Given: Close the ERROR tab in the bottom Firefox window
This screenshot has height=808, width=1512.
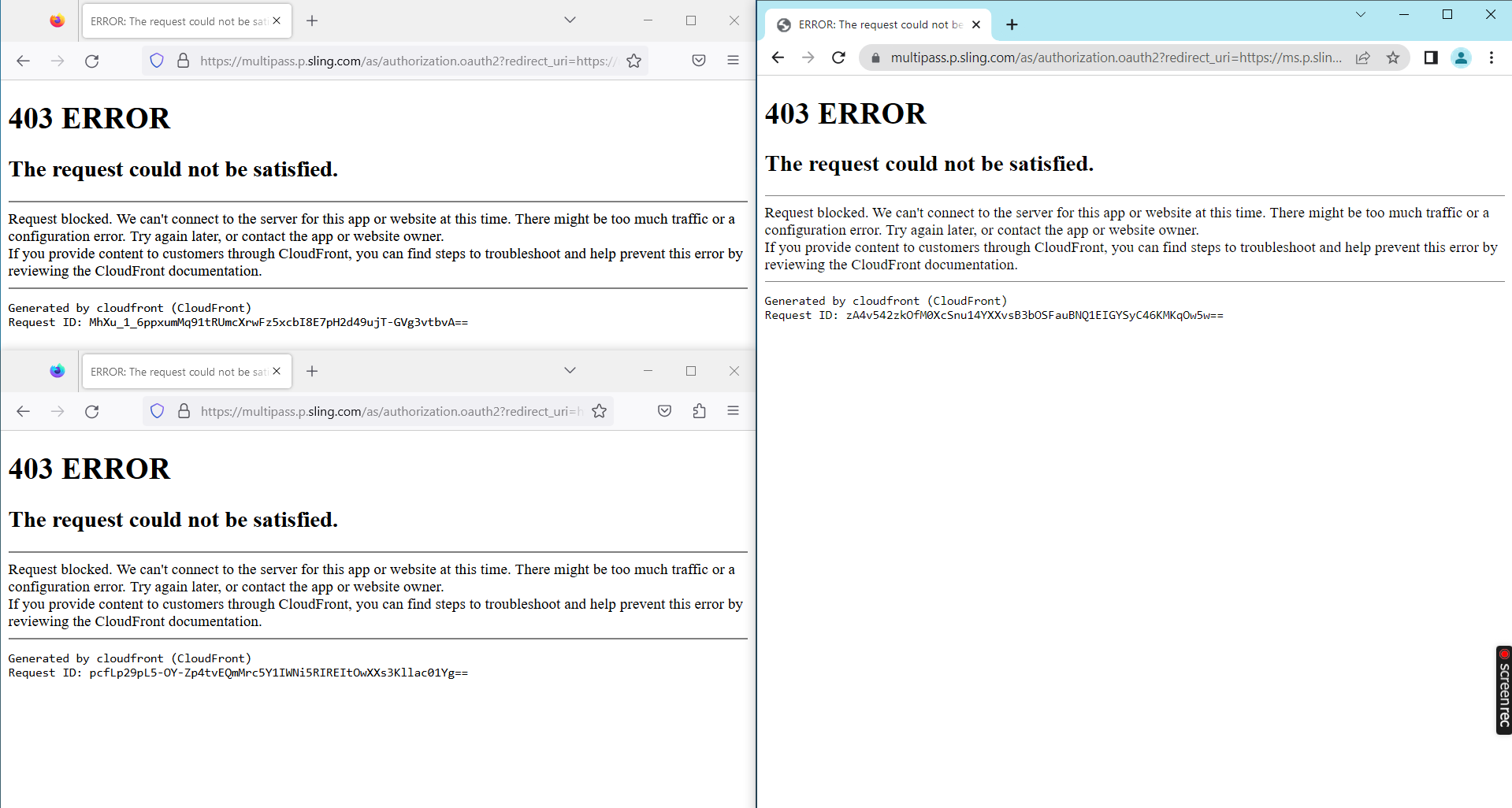Looking at the screenshot, I should coord(277,371).
